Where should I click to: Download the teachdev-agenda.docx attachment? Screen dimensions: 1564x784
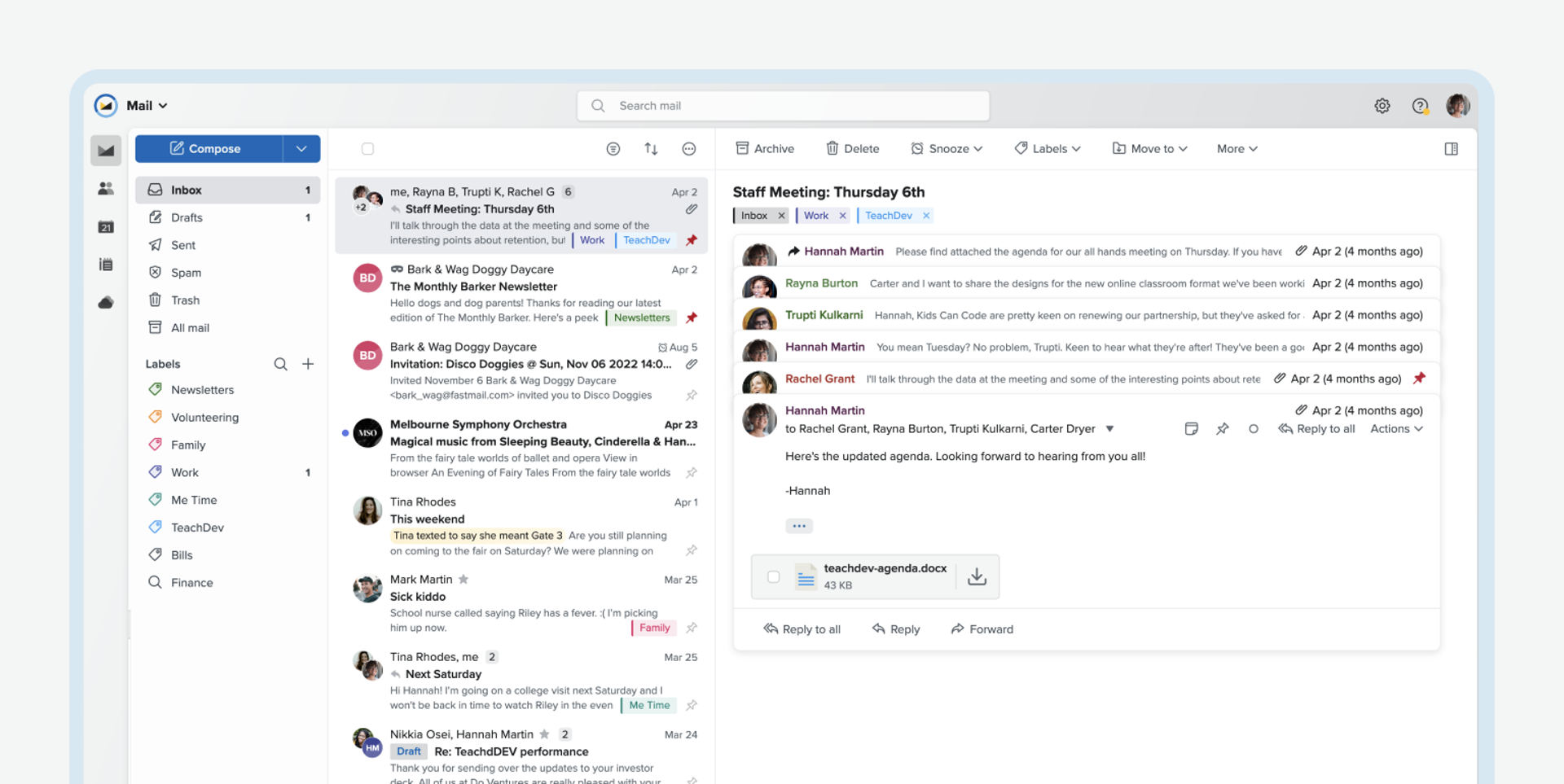coord(976,577)
